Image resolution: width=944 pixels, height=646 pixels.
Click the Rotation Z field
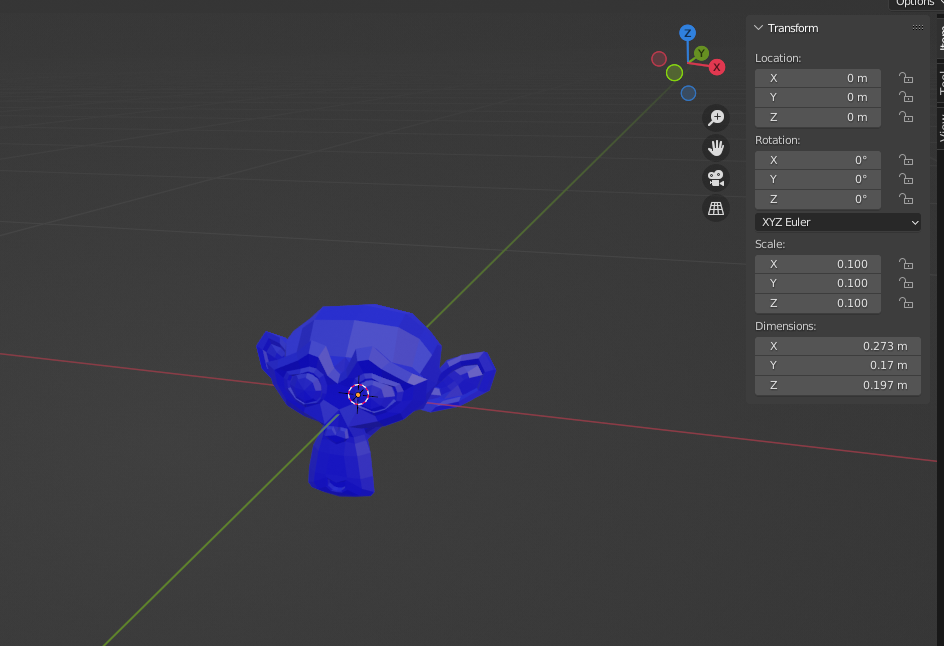tap(818, 199)
